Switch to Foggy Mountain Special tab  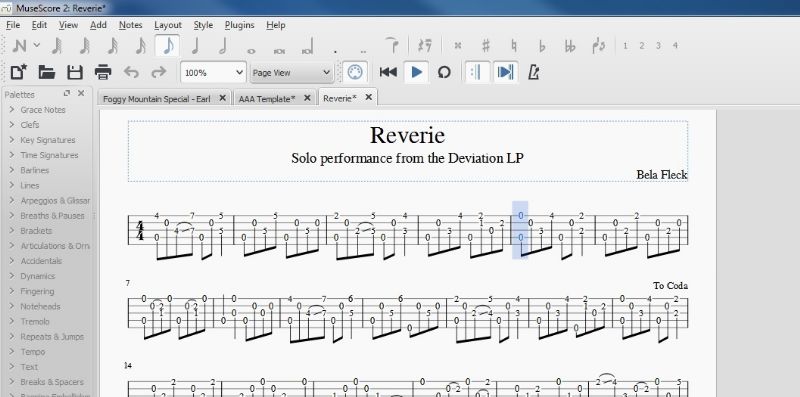(x=164, y=98)
